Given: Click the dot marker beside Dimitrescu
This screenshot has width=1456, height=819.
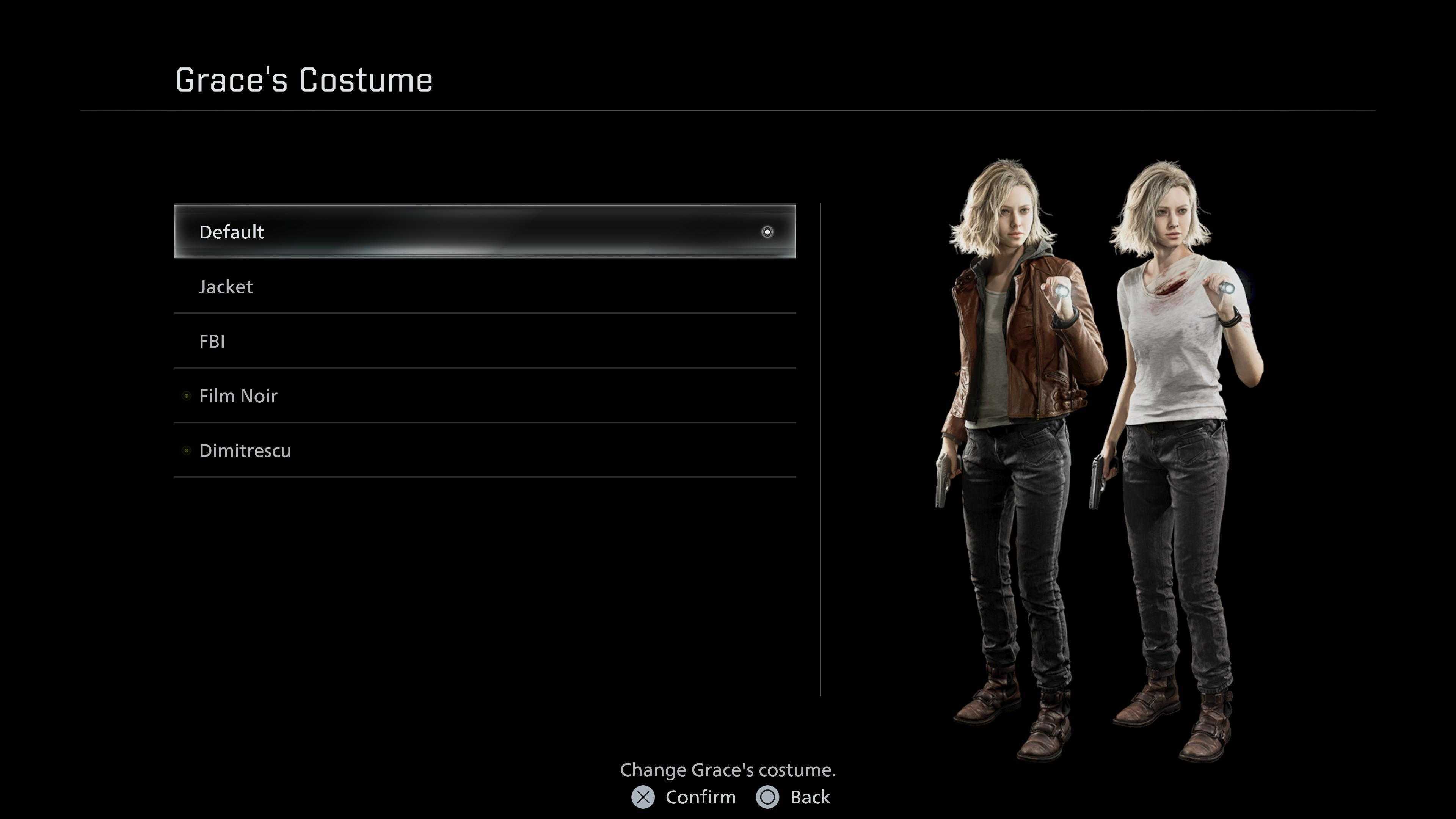Looking at the screenshot, I should pyautogui.click(x=187, y=450).
